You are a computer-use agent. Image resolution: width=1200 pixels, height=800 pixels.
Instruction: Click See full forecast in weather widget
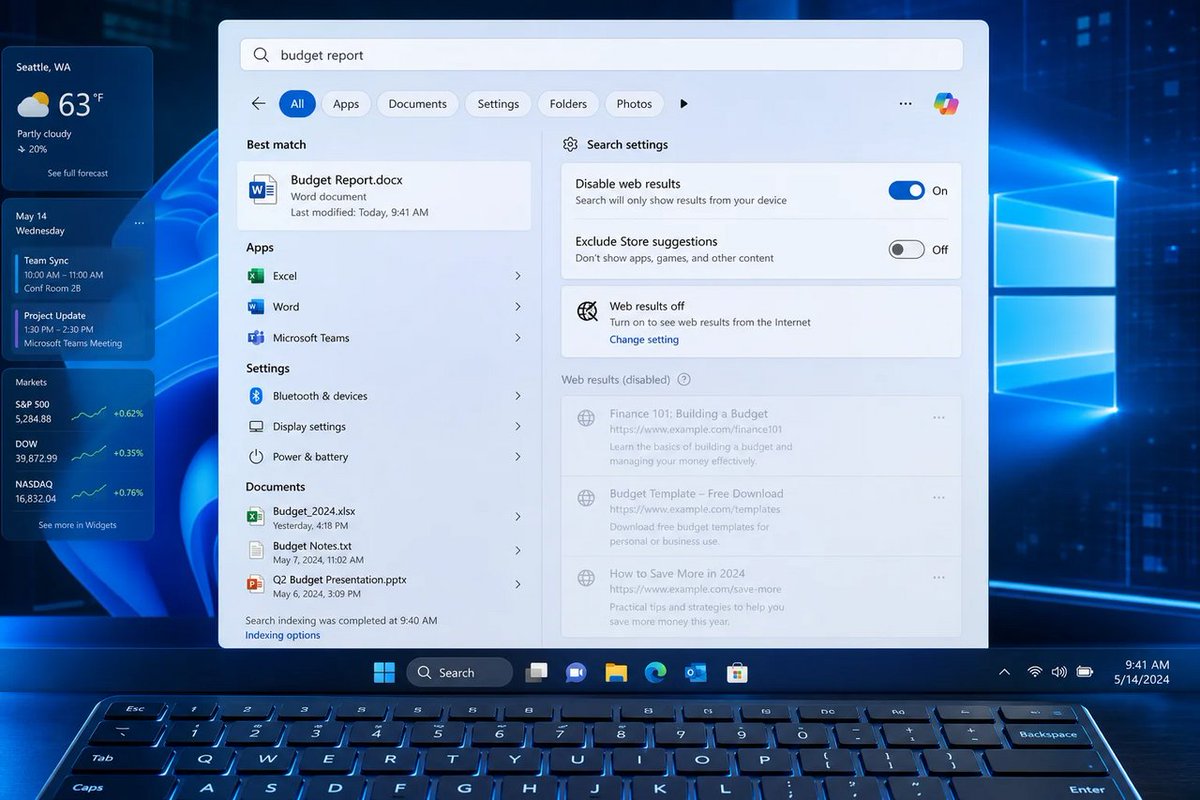pos(78,173)
